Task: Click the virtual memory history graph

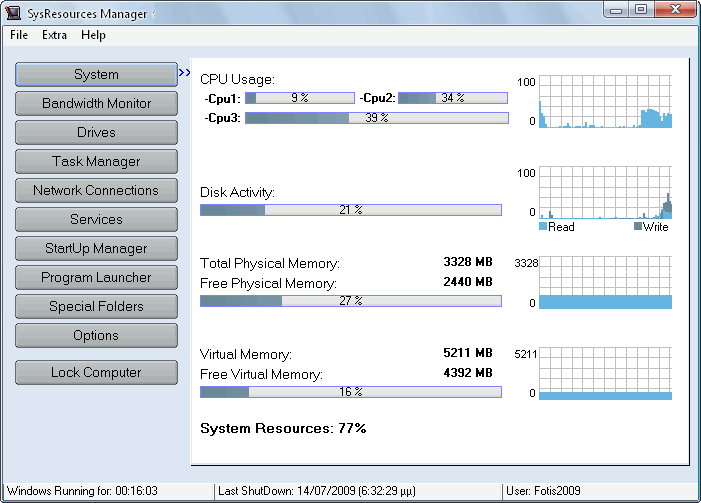Action: point(605,373)
